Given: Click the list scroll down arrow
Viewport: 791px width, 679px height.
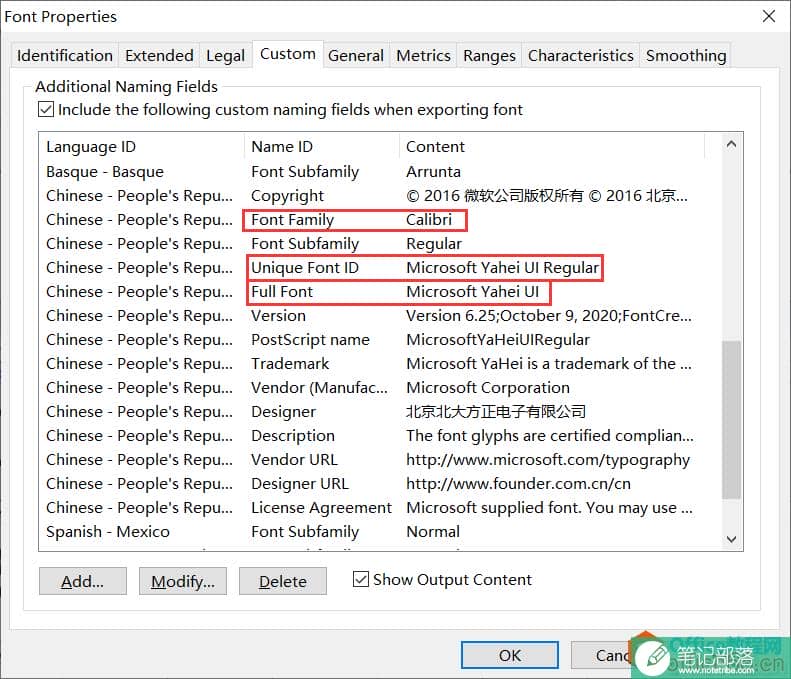Looking at the screenshot, I should pyautogui.click(x=731, y=539).
